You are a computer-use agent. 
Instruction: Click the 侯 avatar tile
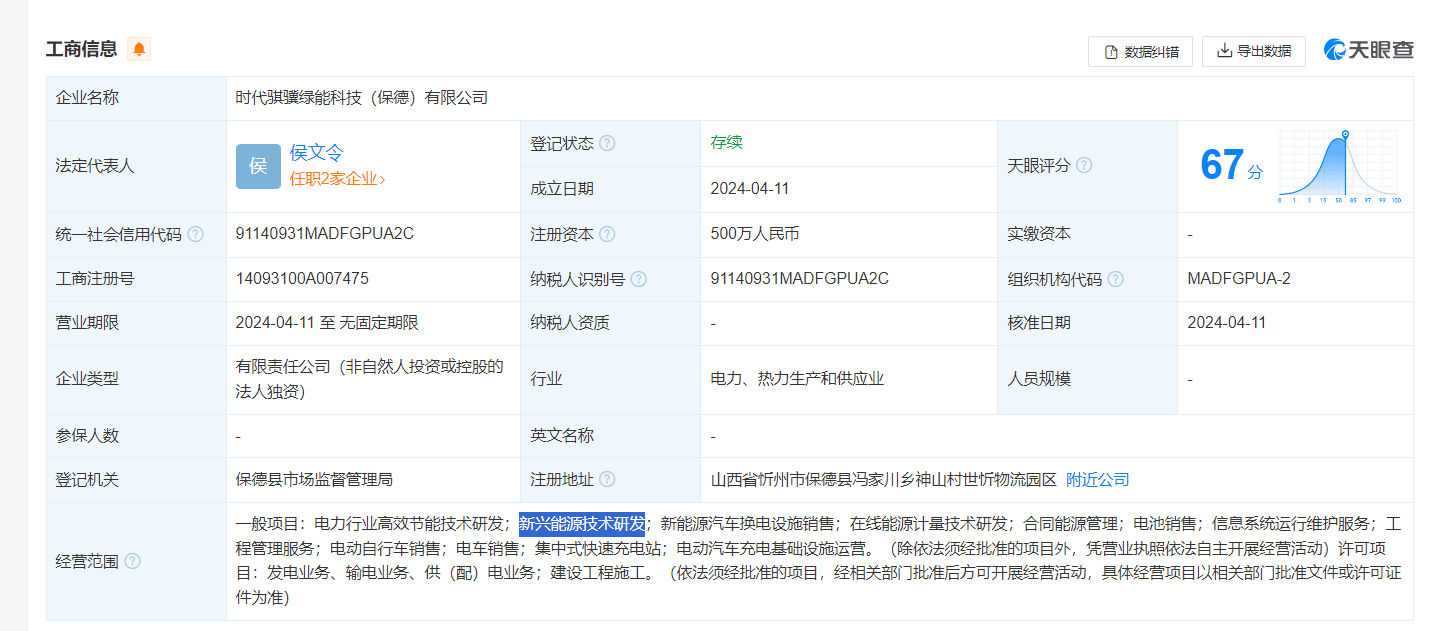258,166
